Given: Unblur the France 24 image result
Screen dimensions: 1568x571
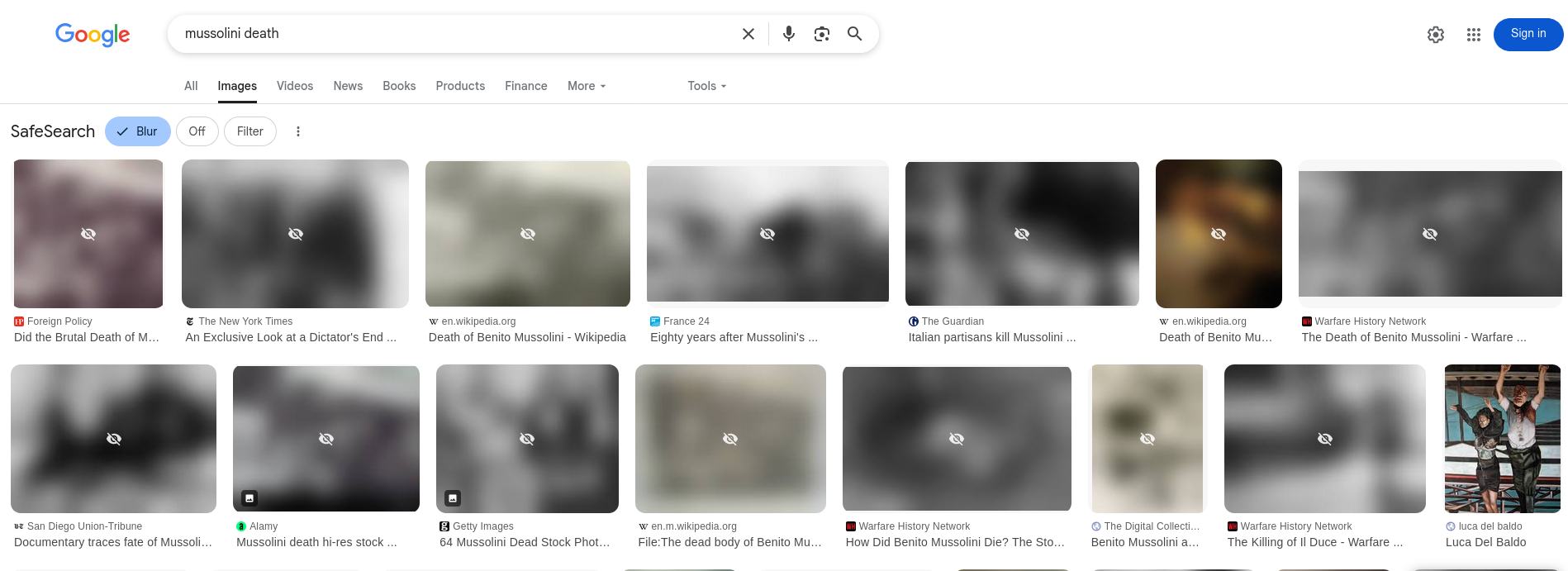Looking at the screenshot, I should (x=767, y=234).
